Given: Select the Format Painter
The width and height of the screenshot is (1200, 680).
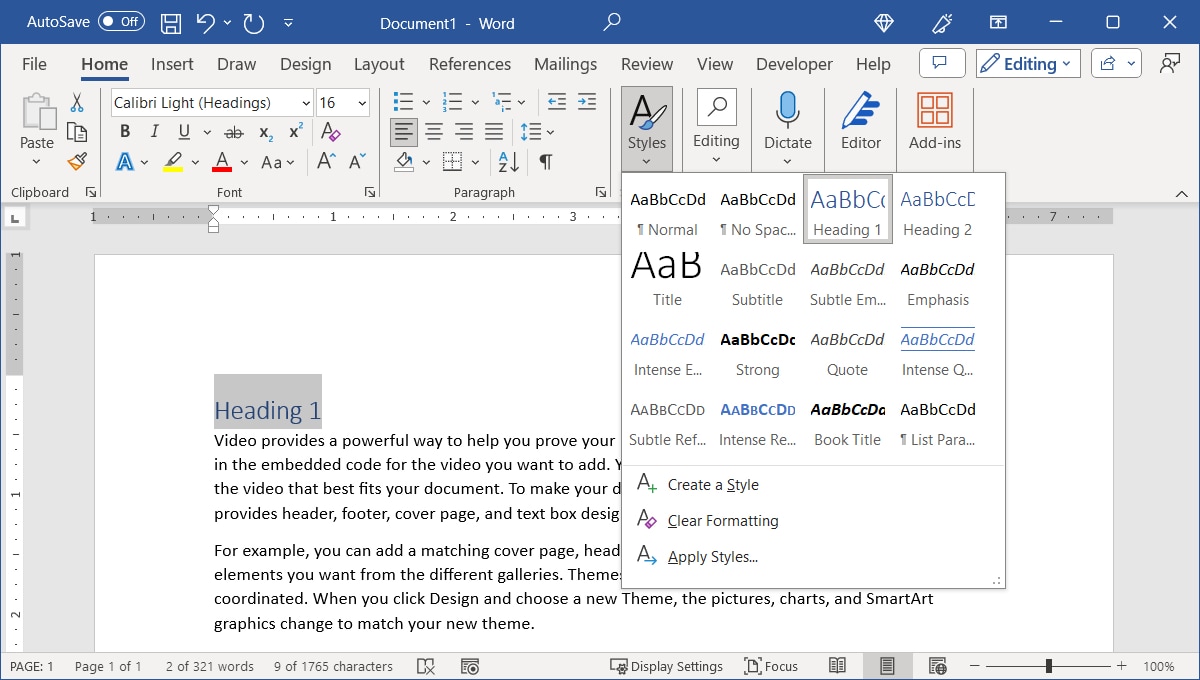Looking at the screenshot, I should point(77,161).
